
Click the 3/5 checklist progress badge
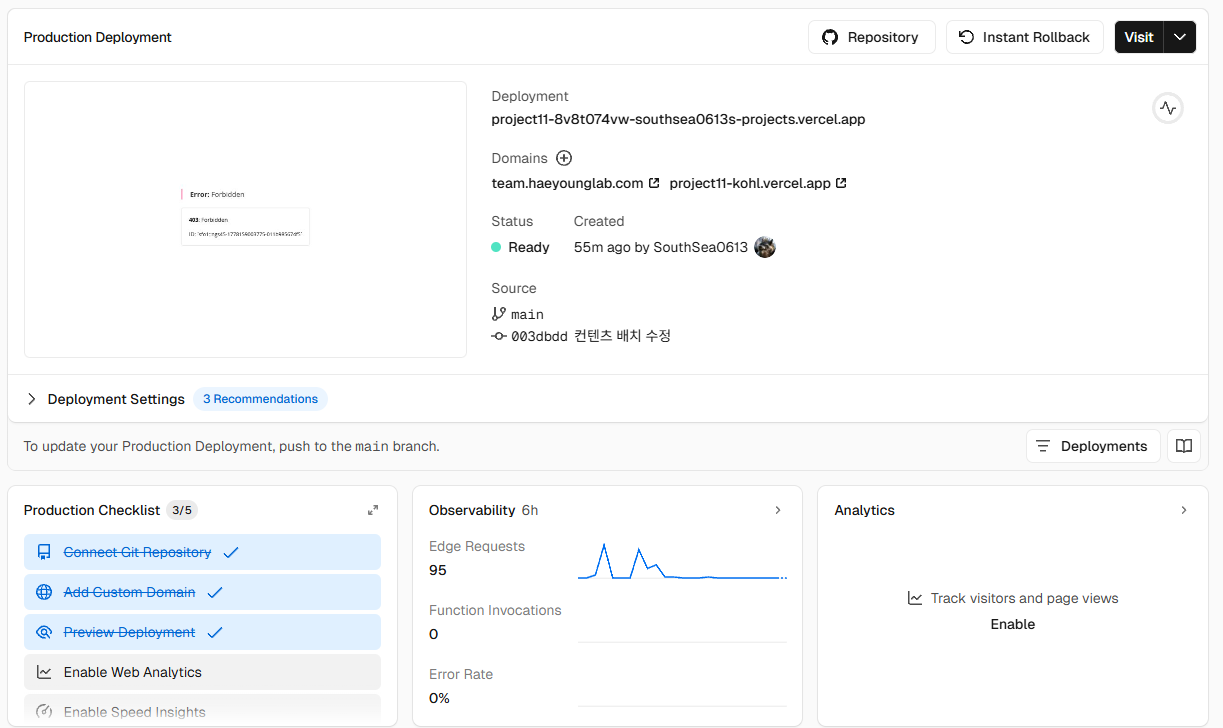click(182, 510)
